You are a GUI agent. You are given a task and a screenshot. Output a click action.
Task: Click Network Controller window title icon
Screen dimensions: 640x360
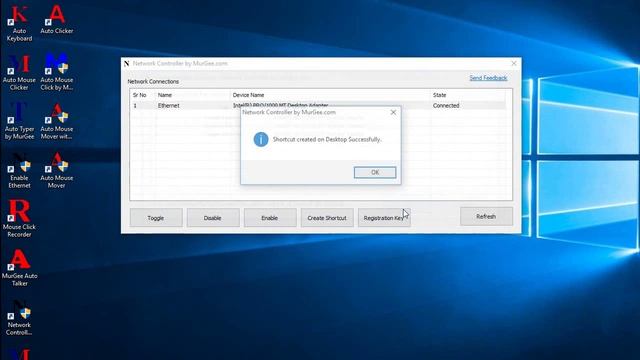pos(127,63)
